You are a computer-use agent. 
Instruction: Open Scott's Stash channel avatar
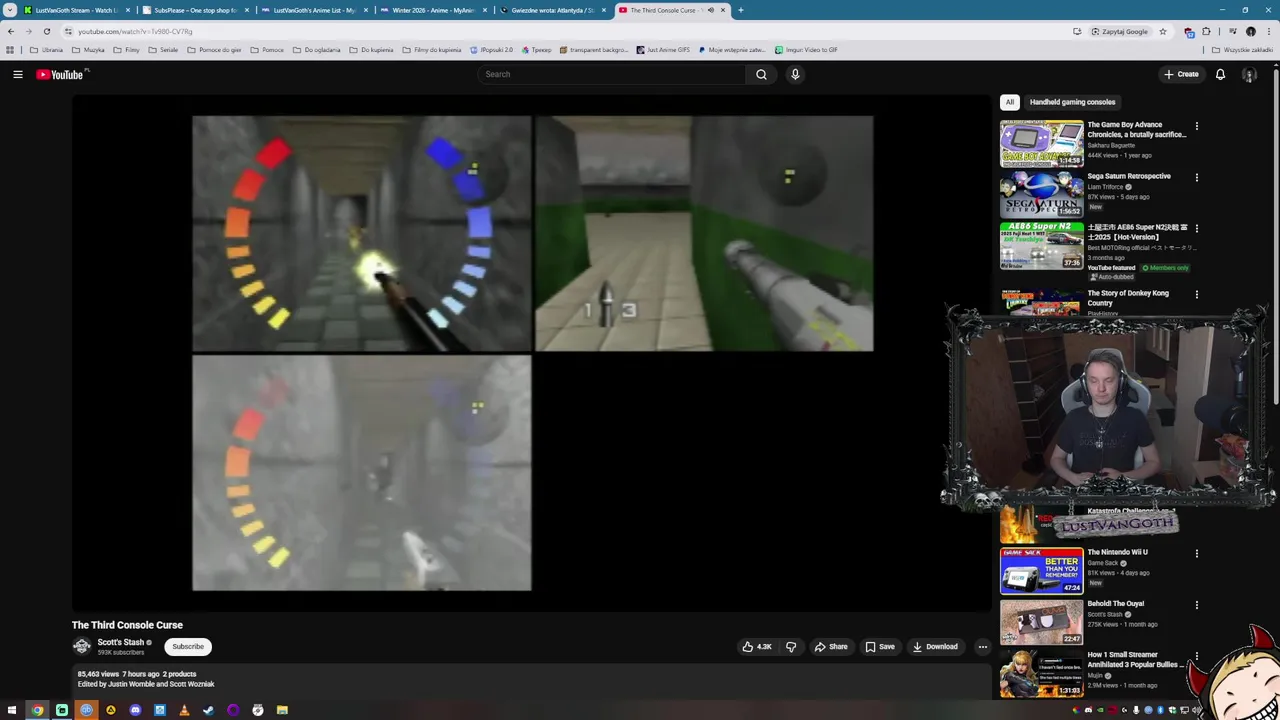coord(82,646)
